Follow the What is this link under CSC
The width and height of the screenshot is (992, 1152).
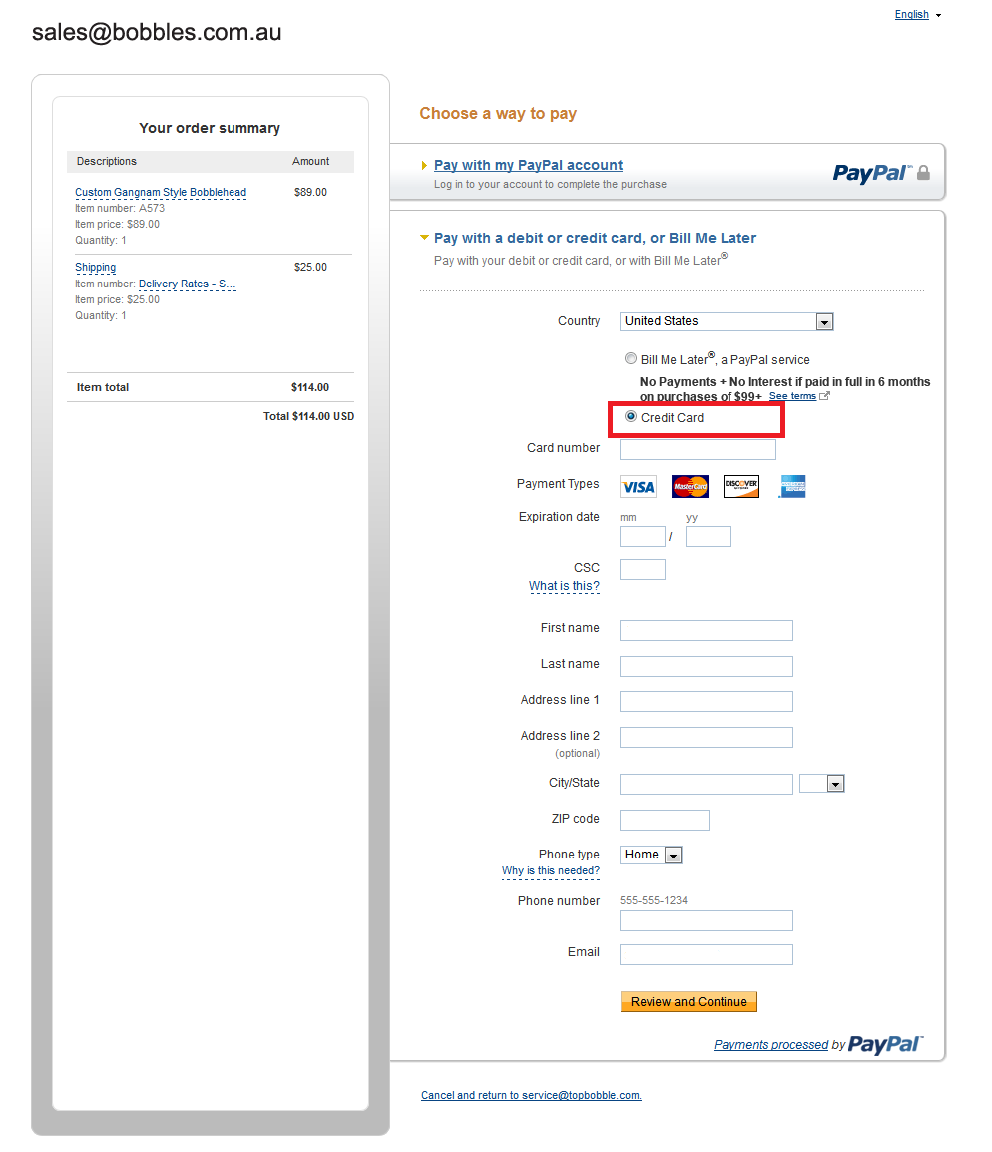click(x=565, y=586)
